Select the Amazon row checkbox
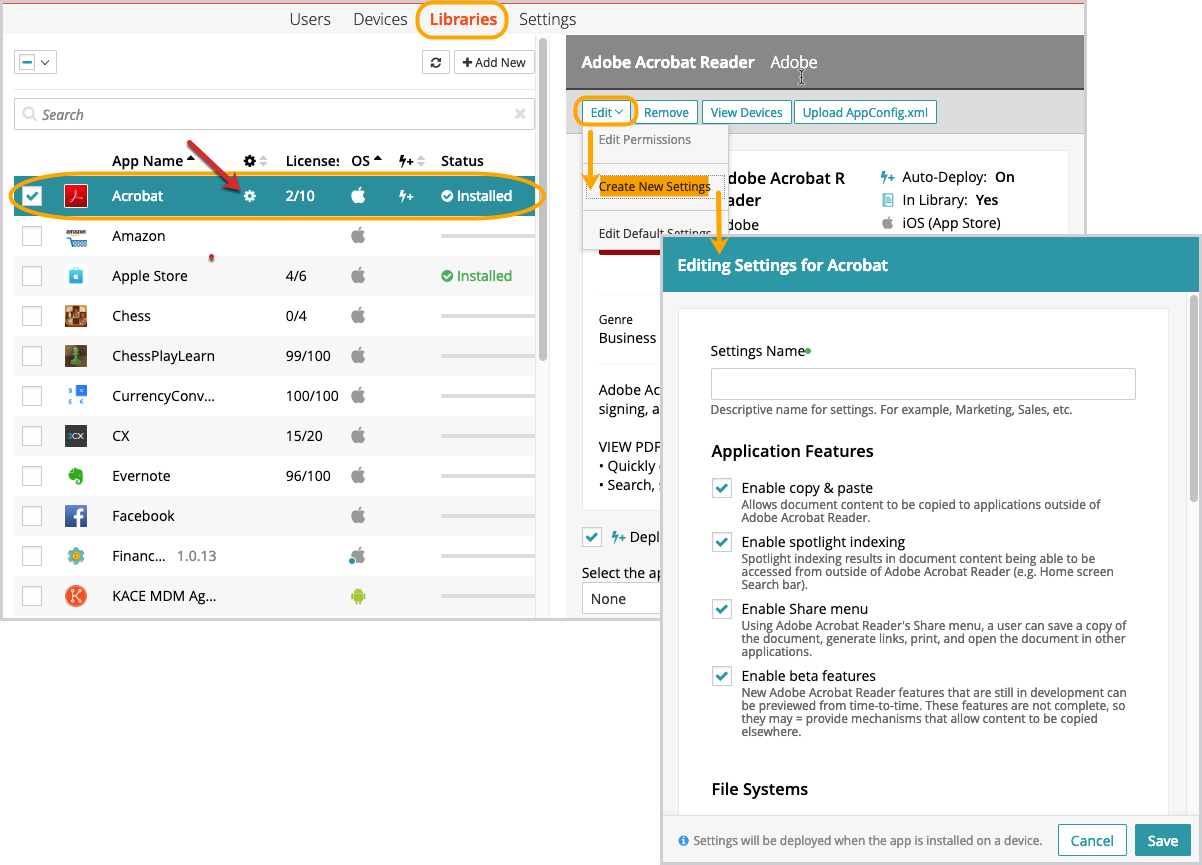 click(32, 236)
